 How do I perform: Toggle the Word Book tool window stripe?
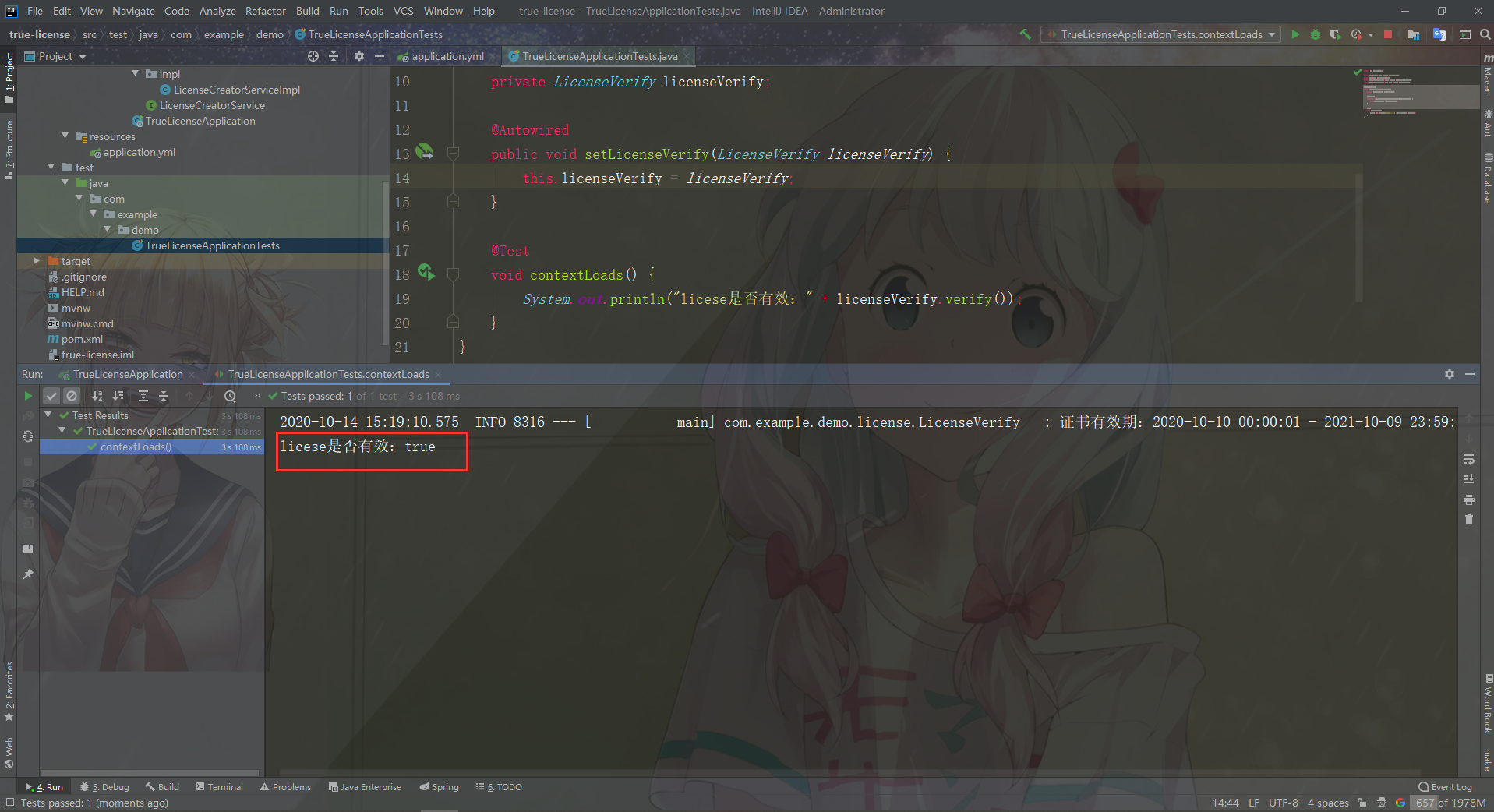point(1487,705)
